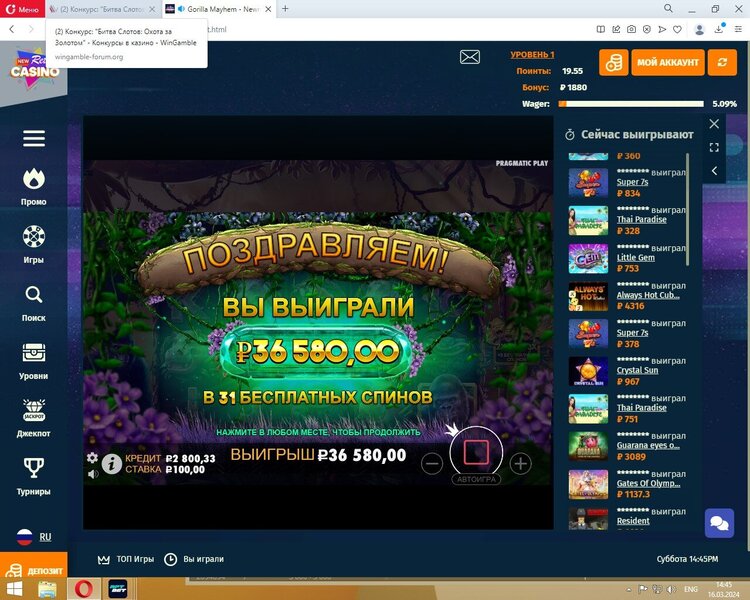Click the spin stop button
The image size is (750, 600).
[476, 452]
